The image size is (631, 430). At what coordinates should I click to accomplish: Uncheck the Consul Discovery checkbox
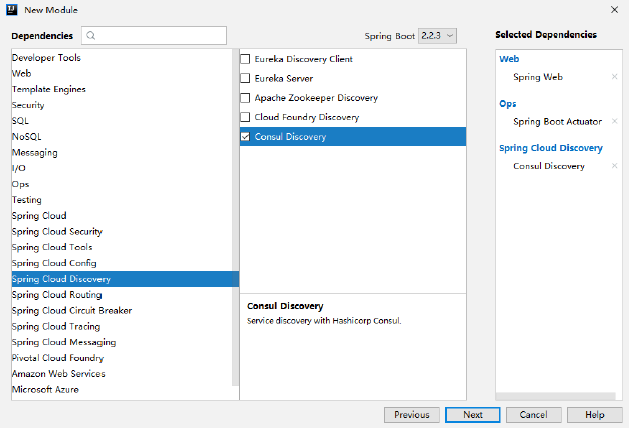(246, 137)
